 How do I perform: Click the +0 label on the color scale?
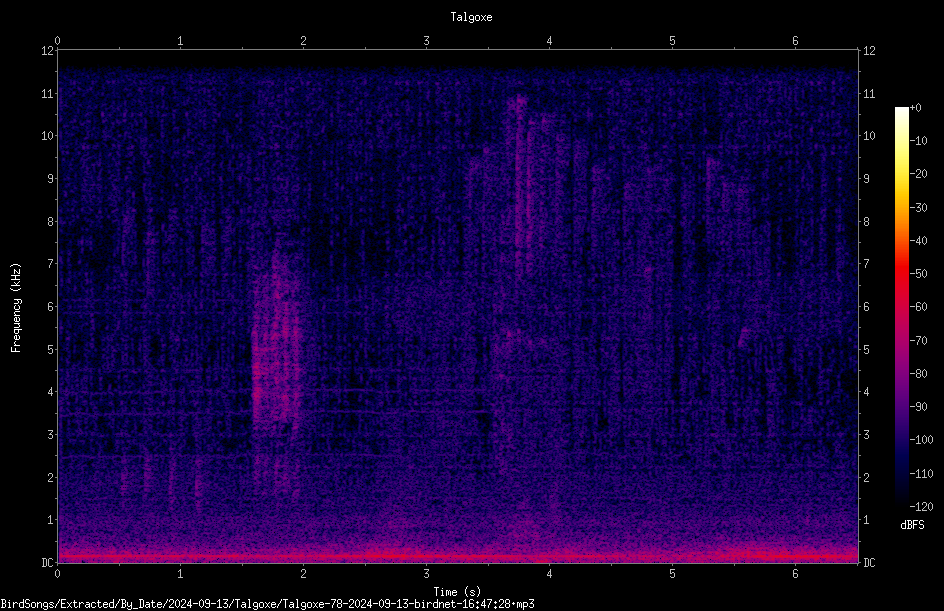pos(915,108)
